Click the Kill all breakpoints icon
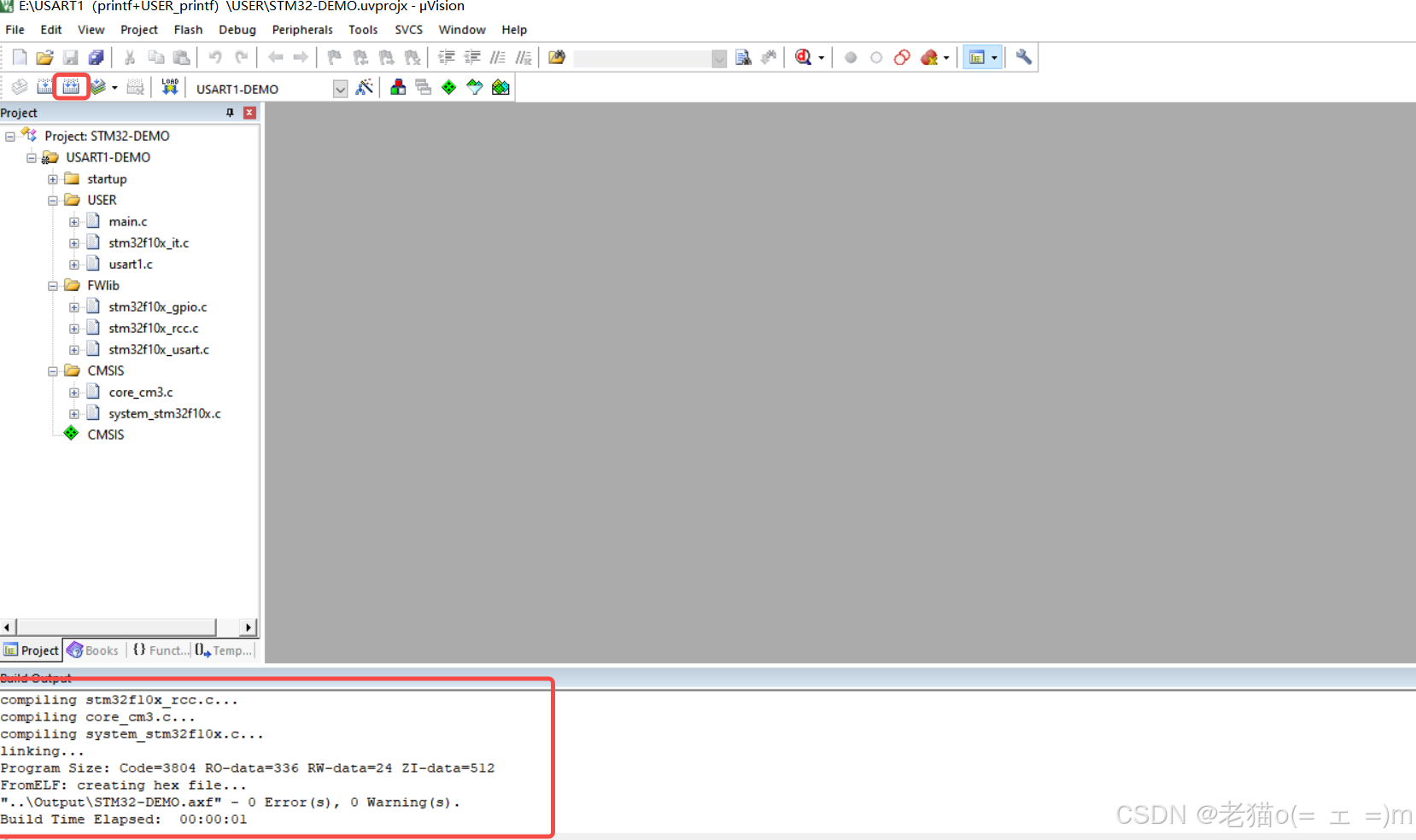 tap(929, 57)
